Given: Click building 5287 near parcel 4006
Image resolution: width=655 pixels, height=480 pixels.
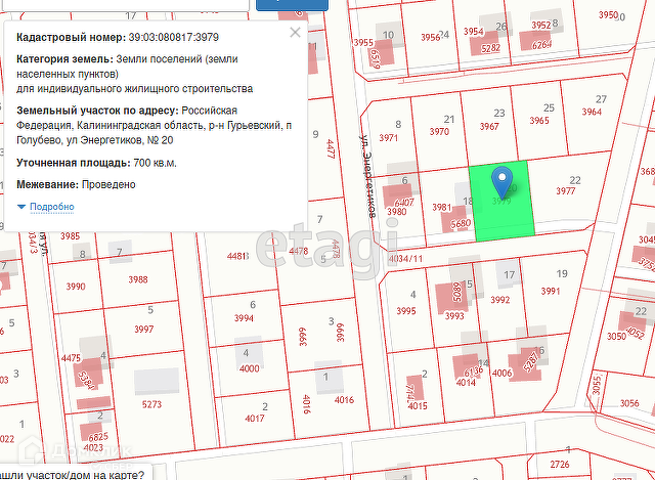Looking at the screenshot, I should click(527, 363).
